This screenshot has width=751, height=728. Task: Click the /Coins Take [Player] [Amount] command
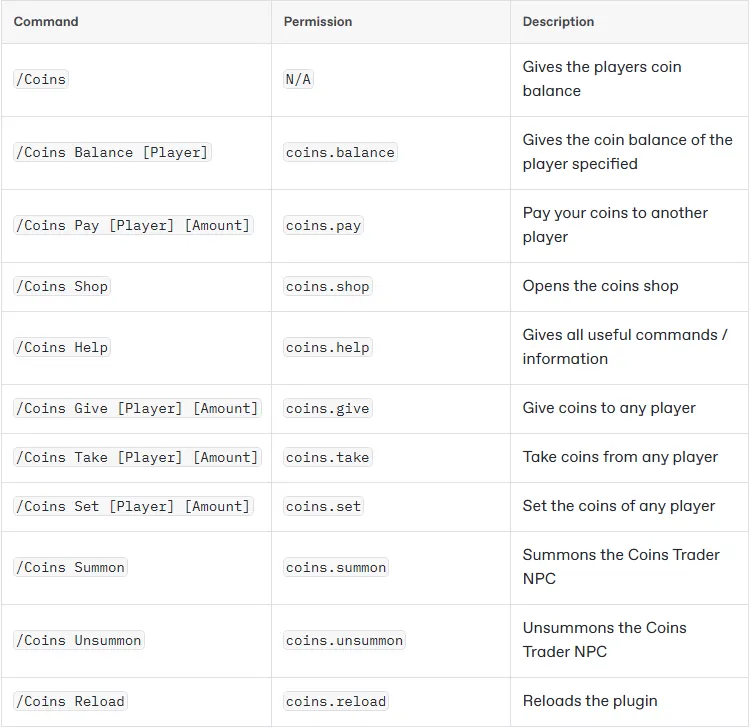tap(137, 457)
